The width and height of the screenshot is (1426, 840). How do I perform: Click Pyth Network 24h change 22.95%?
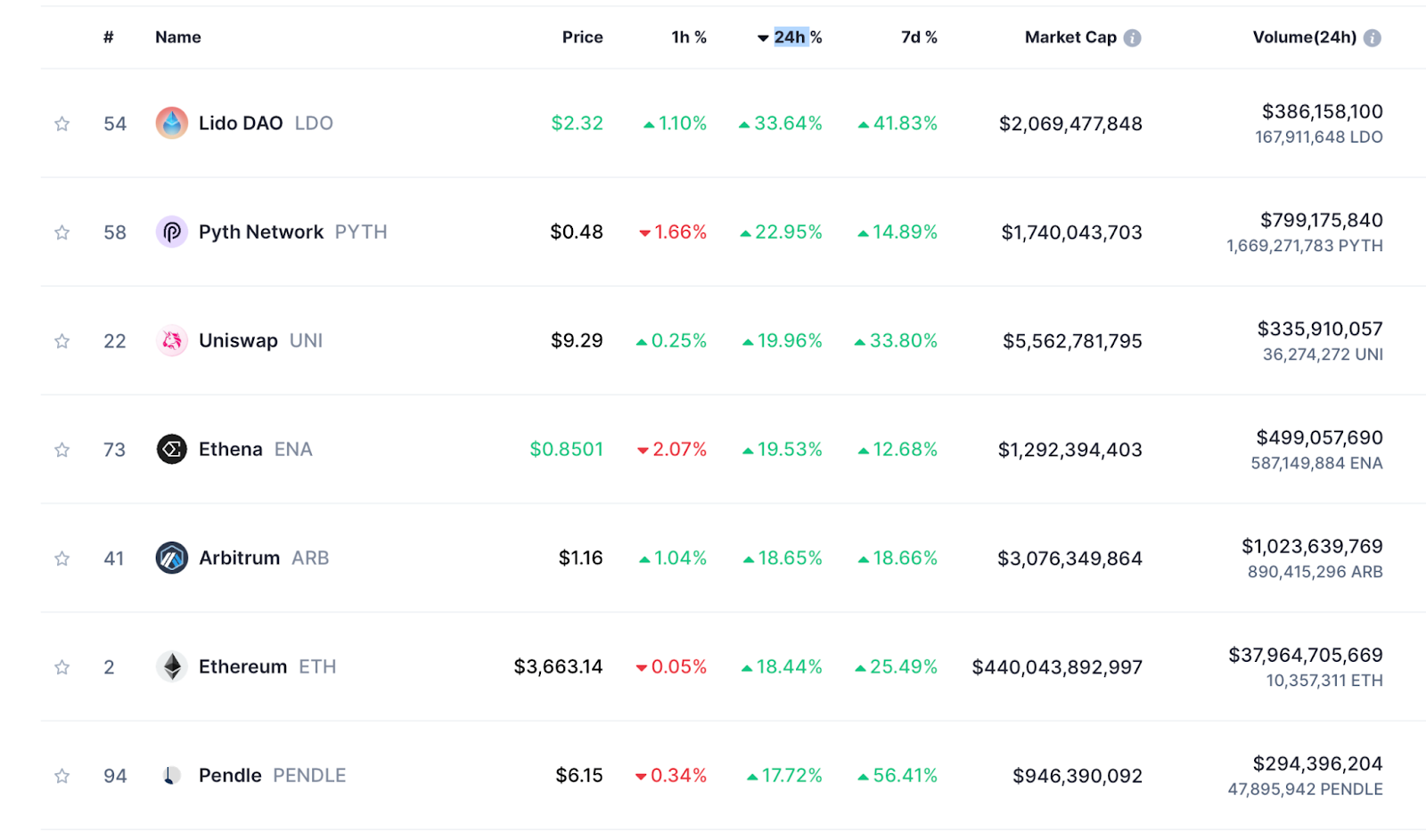(782, 232)
